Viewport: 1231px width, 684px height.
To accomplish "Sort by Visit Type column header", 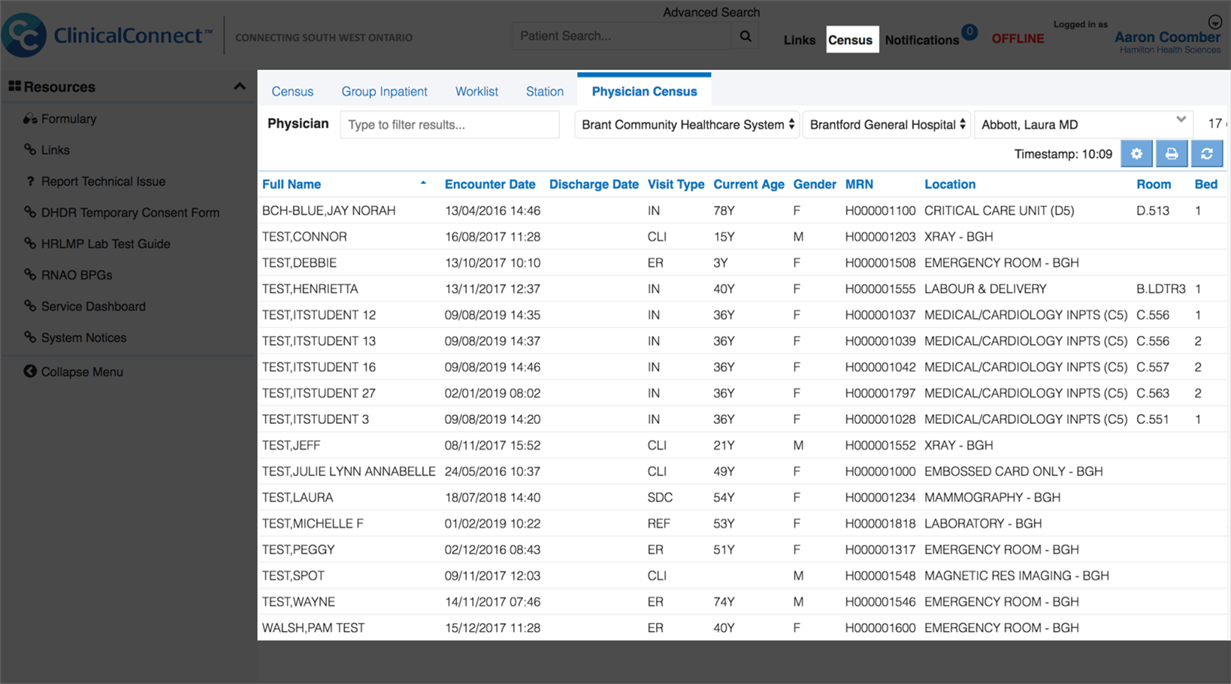I will tap(676, 185).
